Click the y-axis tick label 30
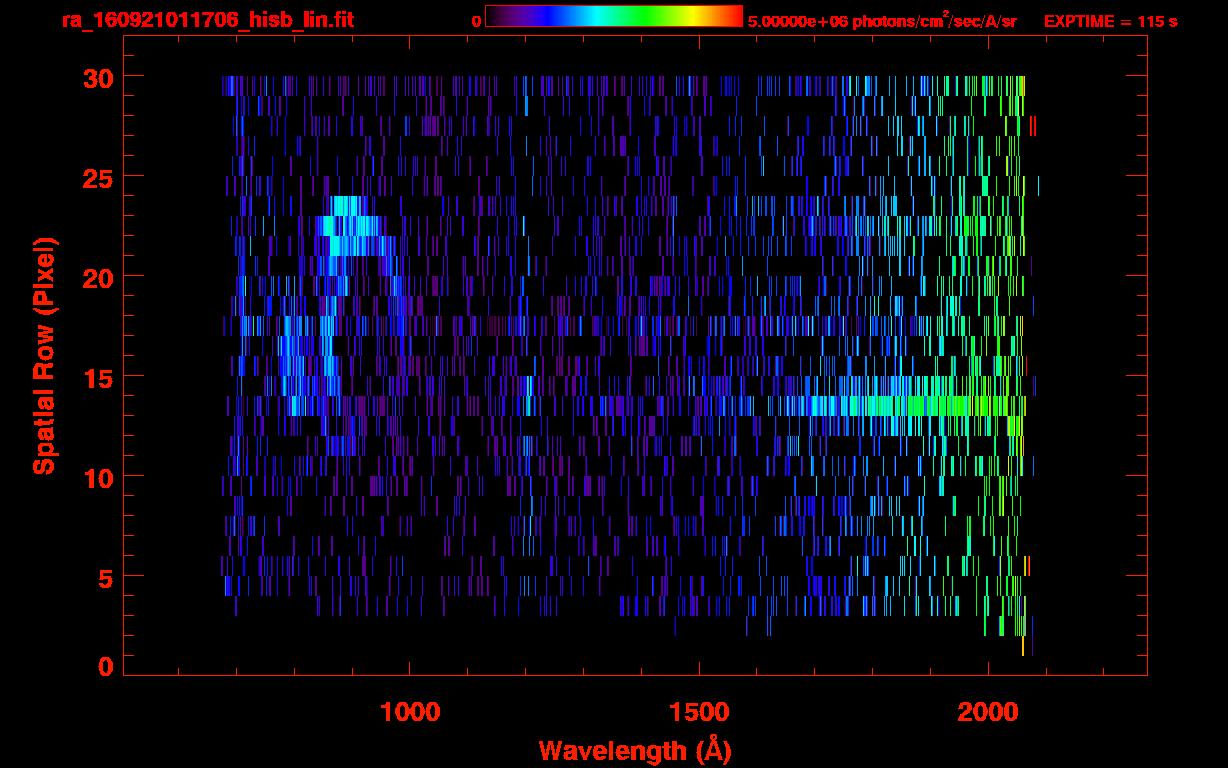Image resolution: width=1228 pixels, height=768 pixels. pos(96,77)
